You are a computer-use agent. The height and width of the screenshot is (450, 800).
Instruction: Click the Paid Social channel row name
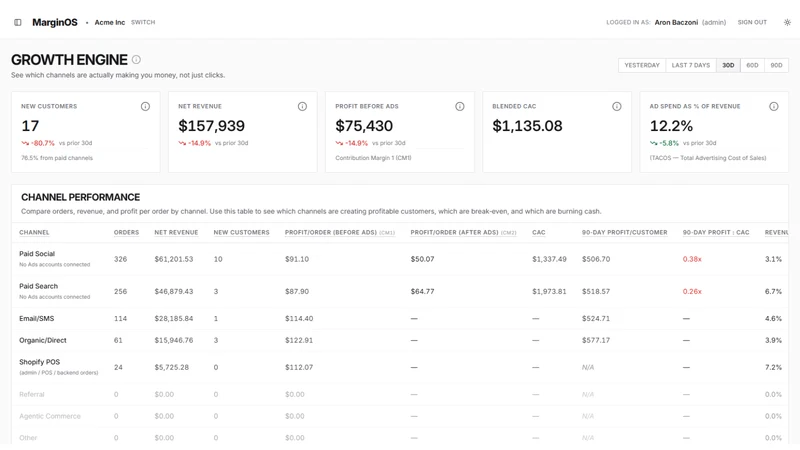point(37,254)
